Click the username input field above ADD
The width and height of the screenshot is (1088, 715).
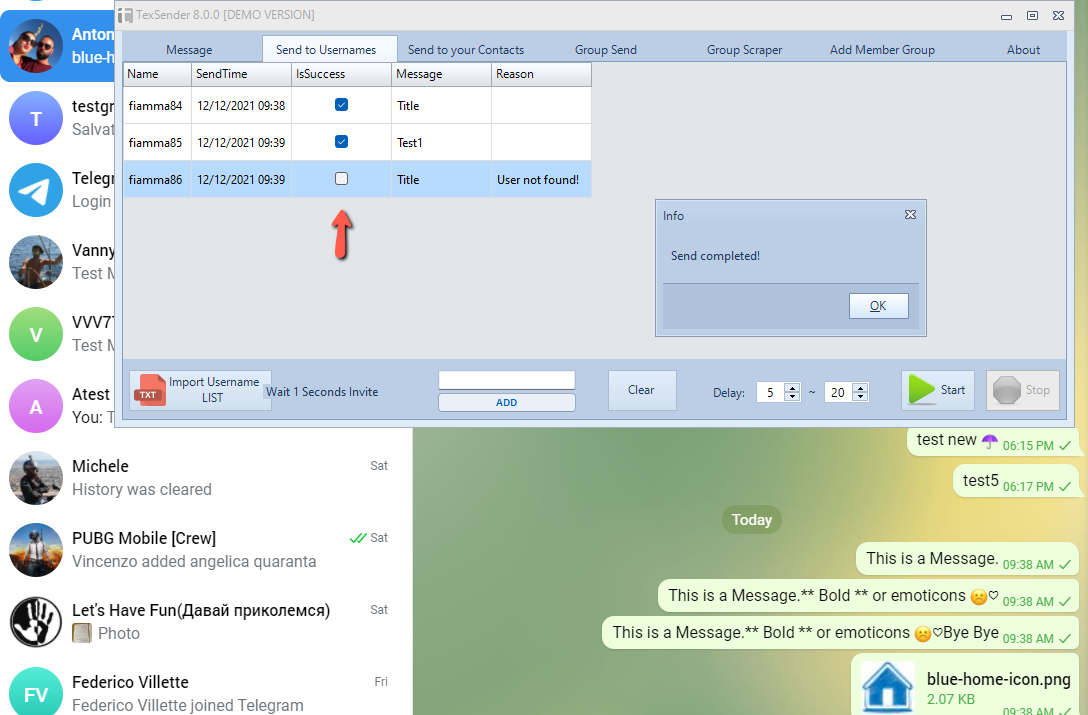506,380
